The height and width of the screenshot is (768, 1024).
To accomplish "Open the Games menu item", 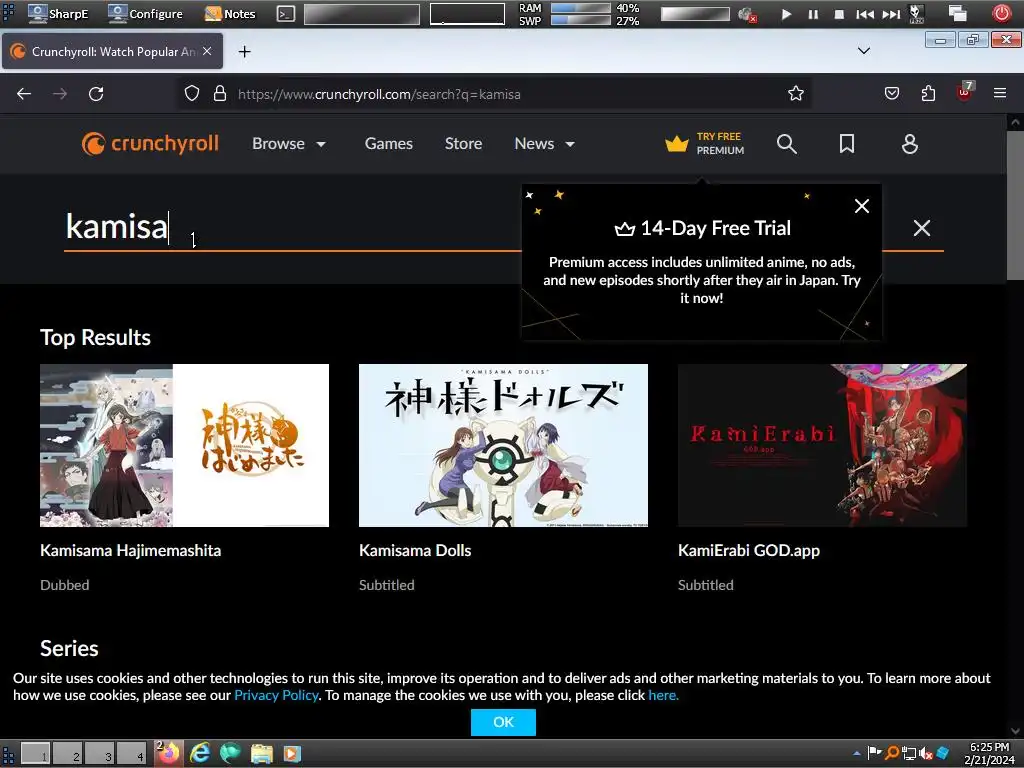I will point(389,144).
